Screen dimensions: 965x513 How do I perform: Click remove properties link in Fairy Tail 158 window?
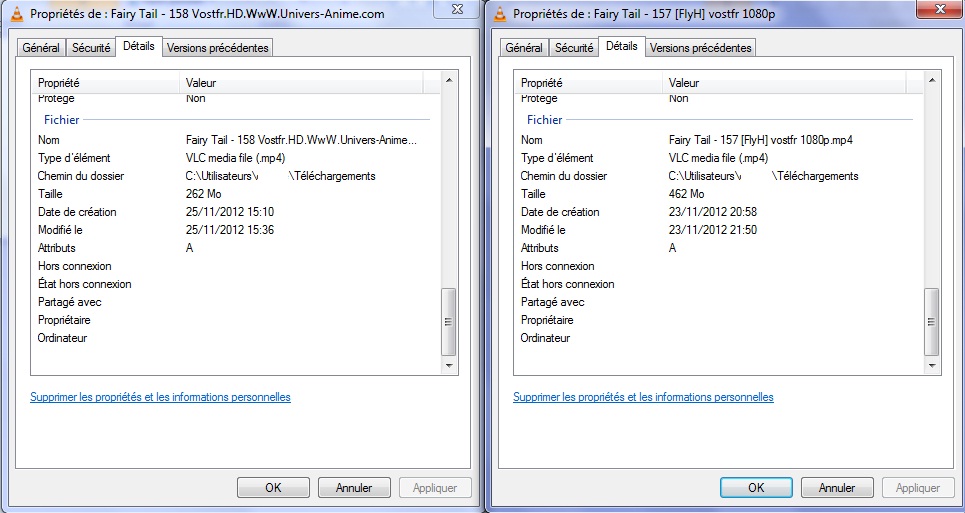pos(160,397)
